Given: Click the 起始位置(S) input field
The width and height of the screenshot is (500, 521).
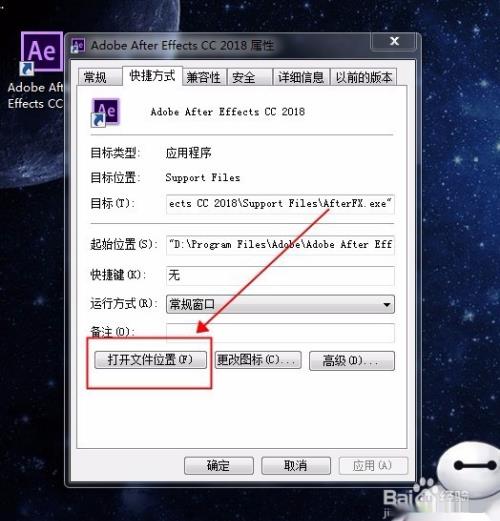Looking at the screenshot, I should tap(280, 245).
